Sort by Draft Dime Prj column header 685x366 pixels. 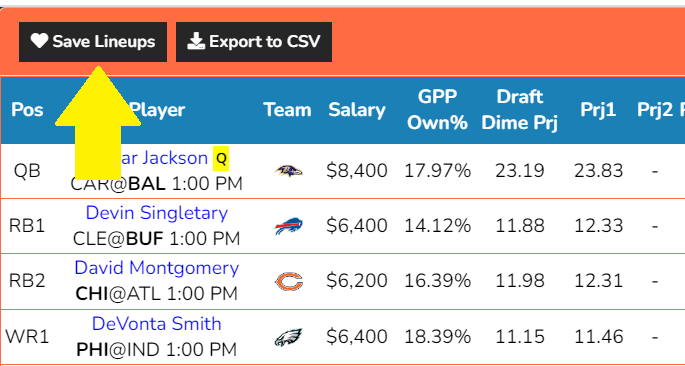coord(519,110)
